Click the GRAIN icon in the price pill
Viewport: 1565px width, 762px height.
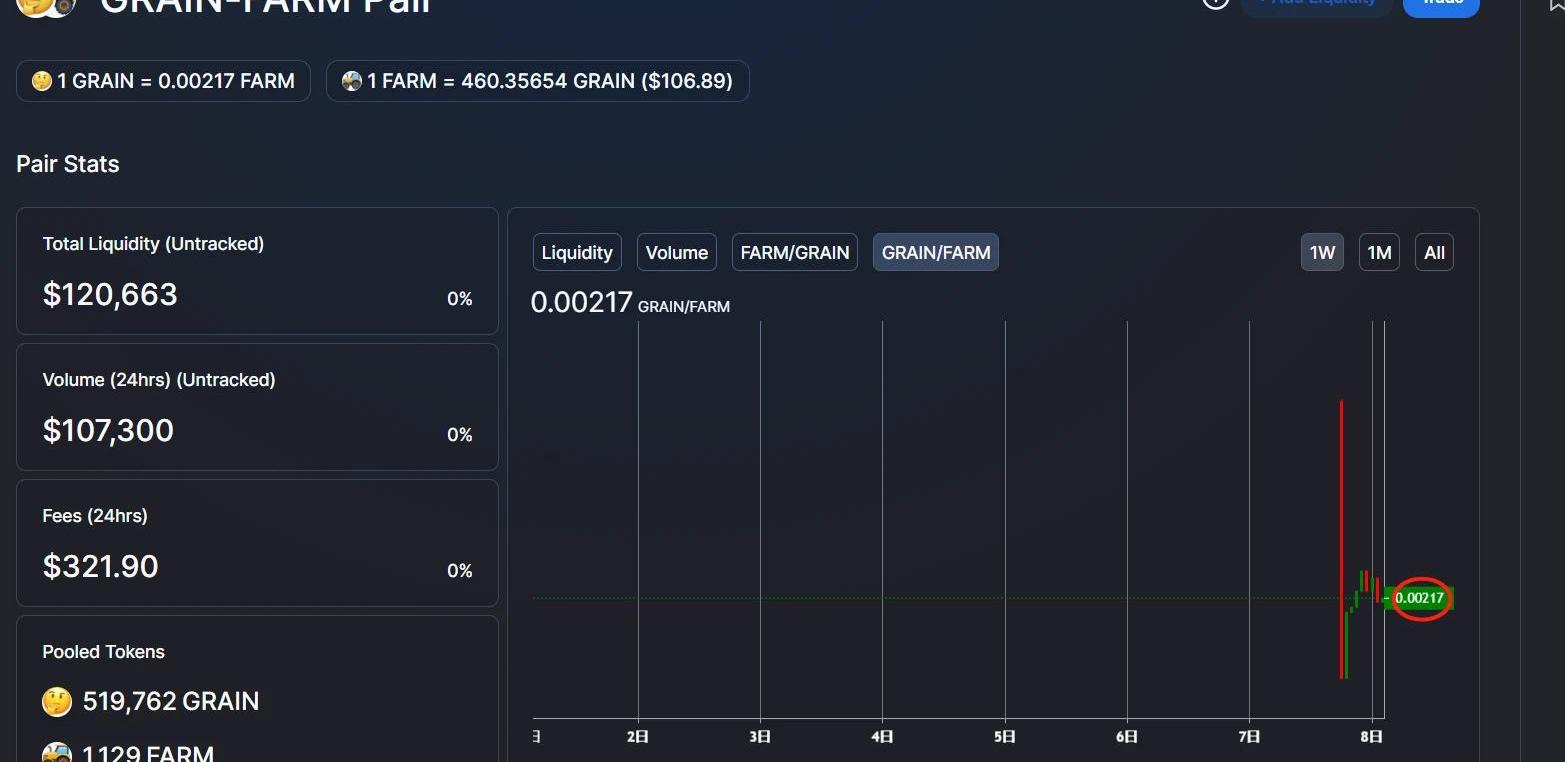tap(41, 81)
